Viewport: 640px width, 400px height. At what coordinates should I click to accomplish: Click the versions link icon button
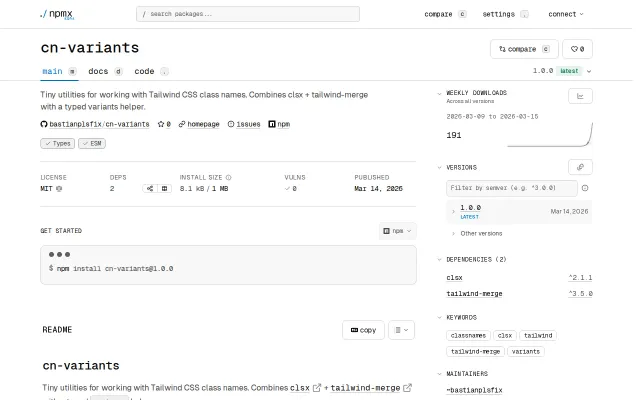click(x=580, y=167)
